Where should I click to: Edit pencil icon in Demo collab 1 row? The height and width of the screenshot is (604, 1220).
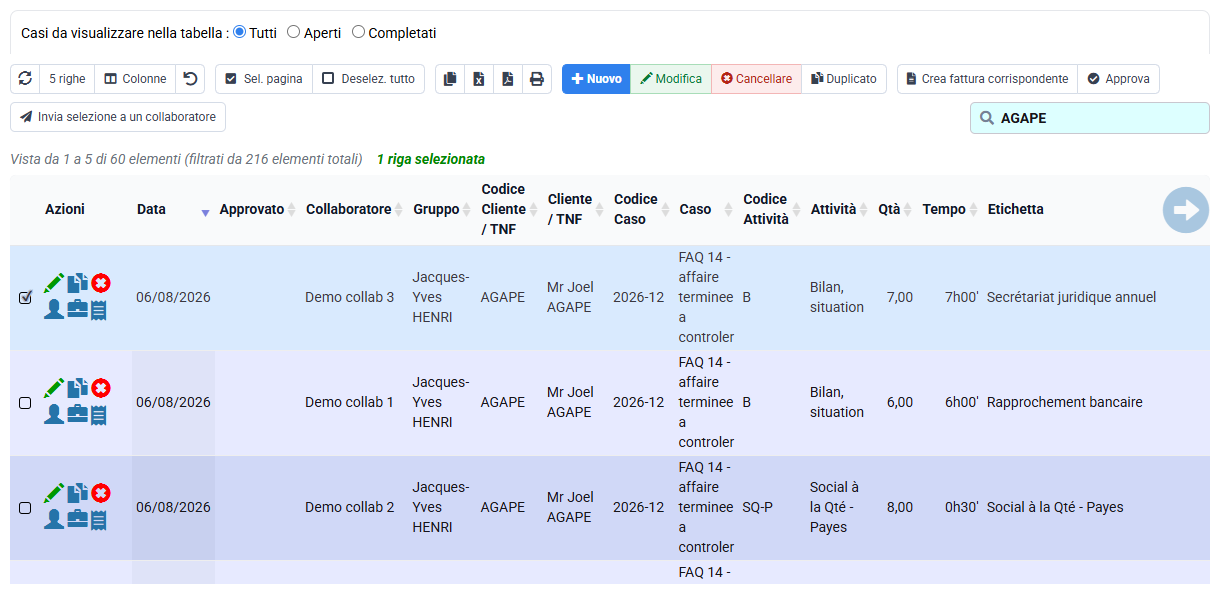click(x=54, y=388)
